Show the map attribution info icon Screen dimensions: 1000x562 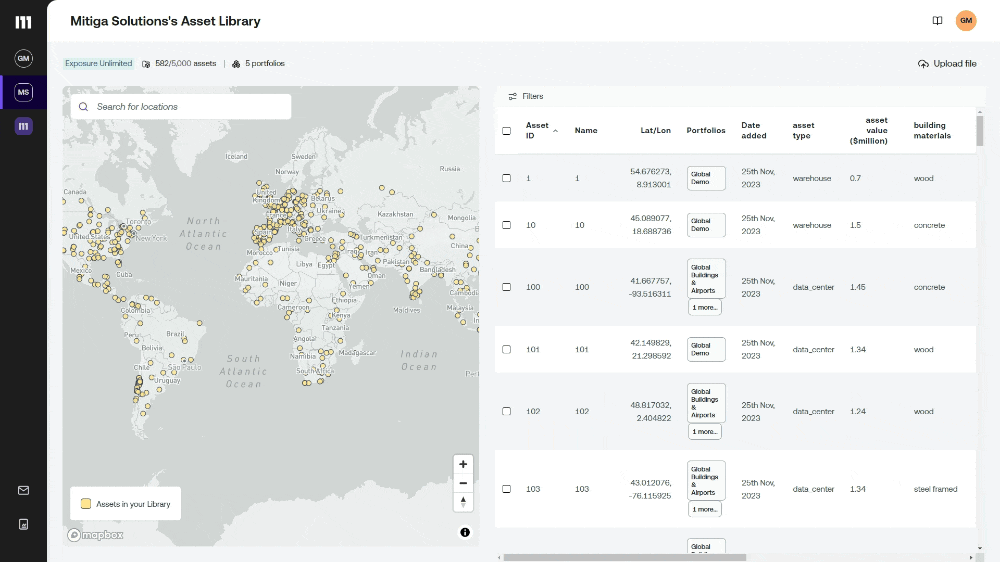[x=465, y=532]
